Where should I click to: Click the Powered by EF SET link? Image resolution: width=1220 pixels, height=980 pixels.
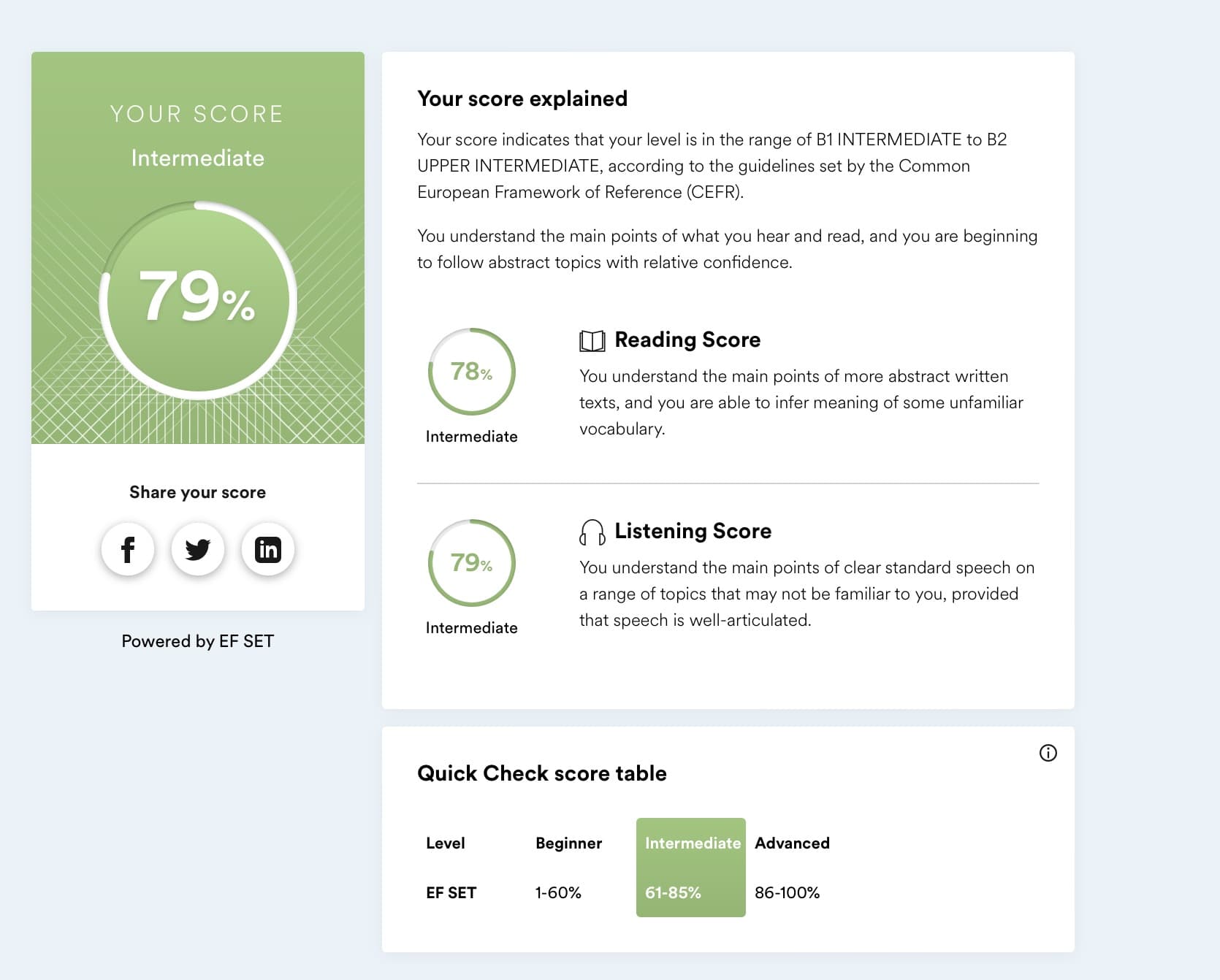(x=197, y=641)
